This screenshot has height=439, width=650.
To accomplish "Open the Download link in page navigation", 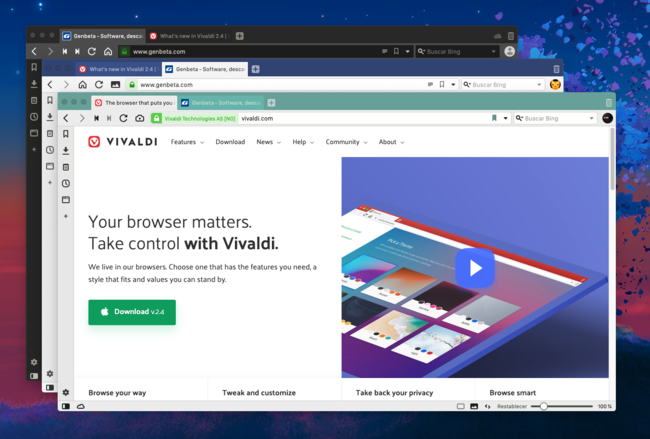I will 230,142.
